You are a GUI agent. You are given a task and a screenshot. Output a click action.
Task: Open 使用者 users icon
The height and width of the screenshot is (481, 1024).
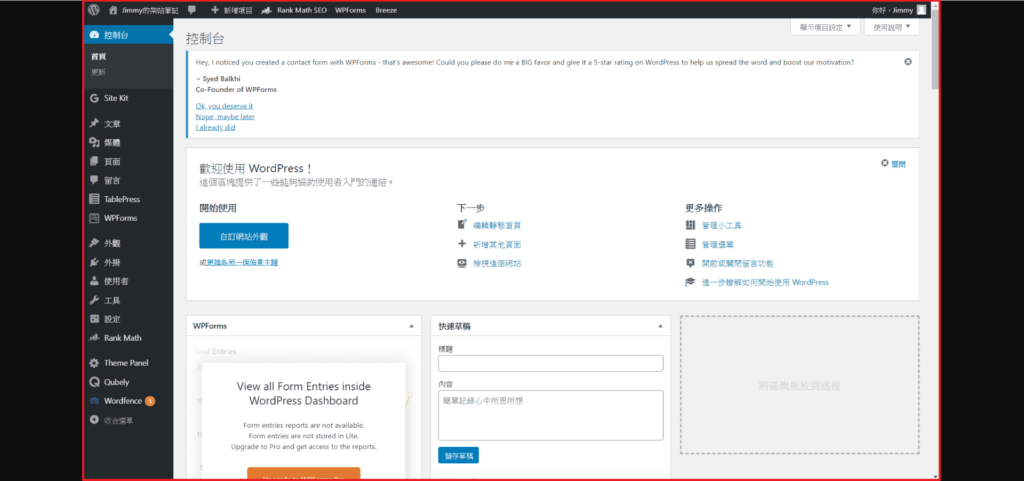point(94,281)
